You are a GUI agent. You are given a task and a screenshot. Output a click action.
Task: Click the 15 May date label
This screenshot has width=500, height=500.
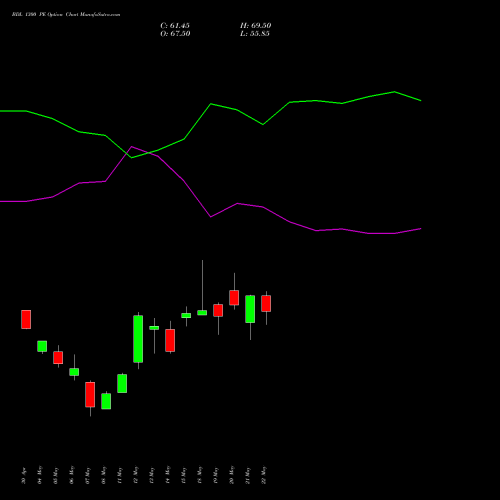pos(184,476)
